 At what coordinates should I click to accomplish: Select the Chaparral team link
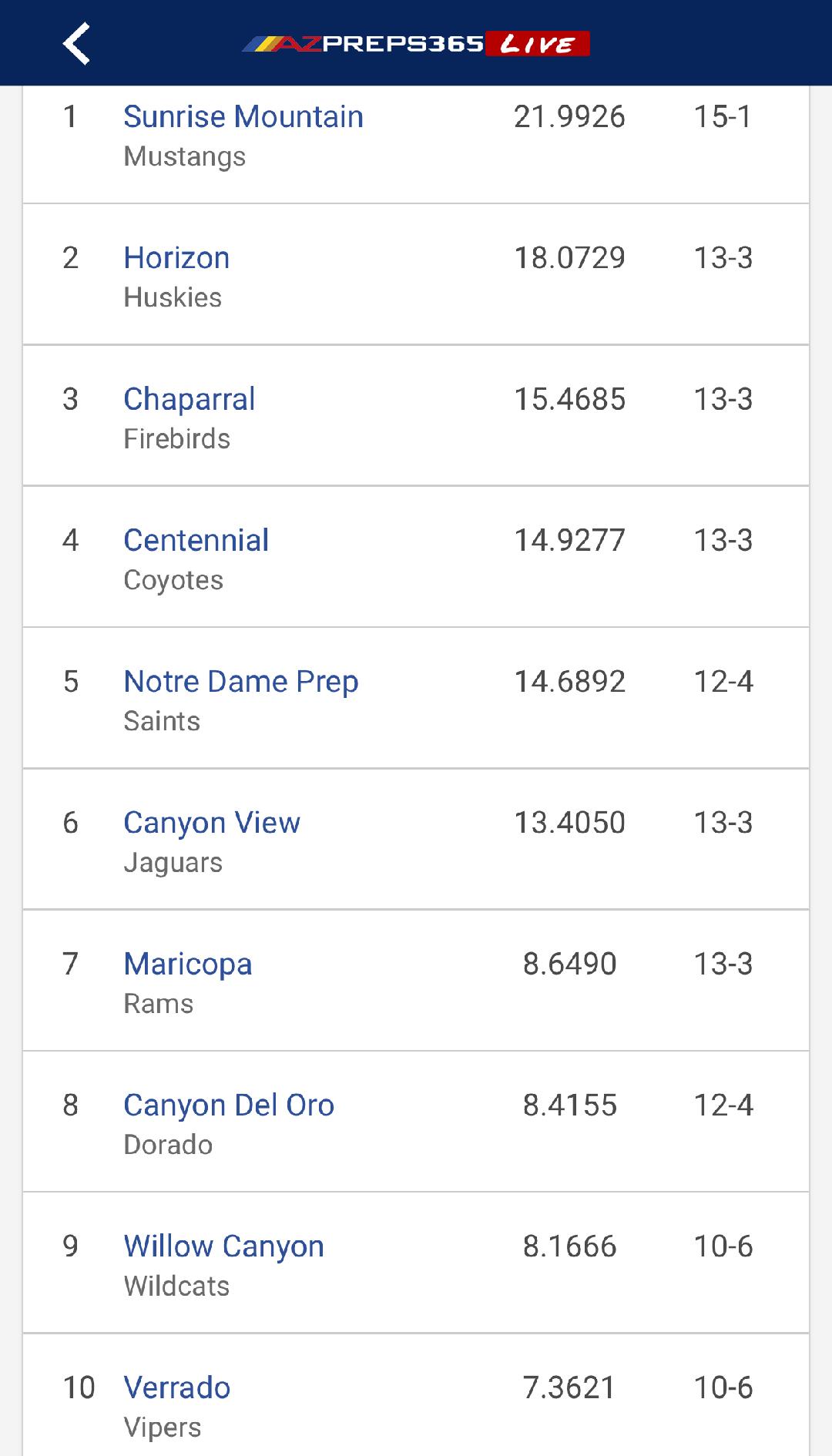click(x=189, y=399)
